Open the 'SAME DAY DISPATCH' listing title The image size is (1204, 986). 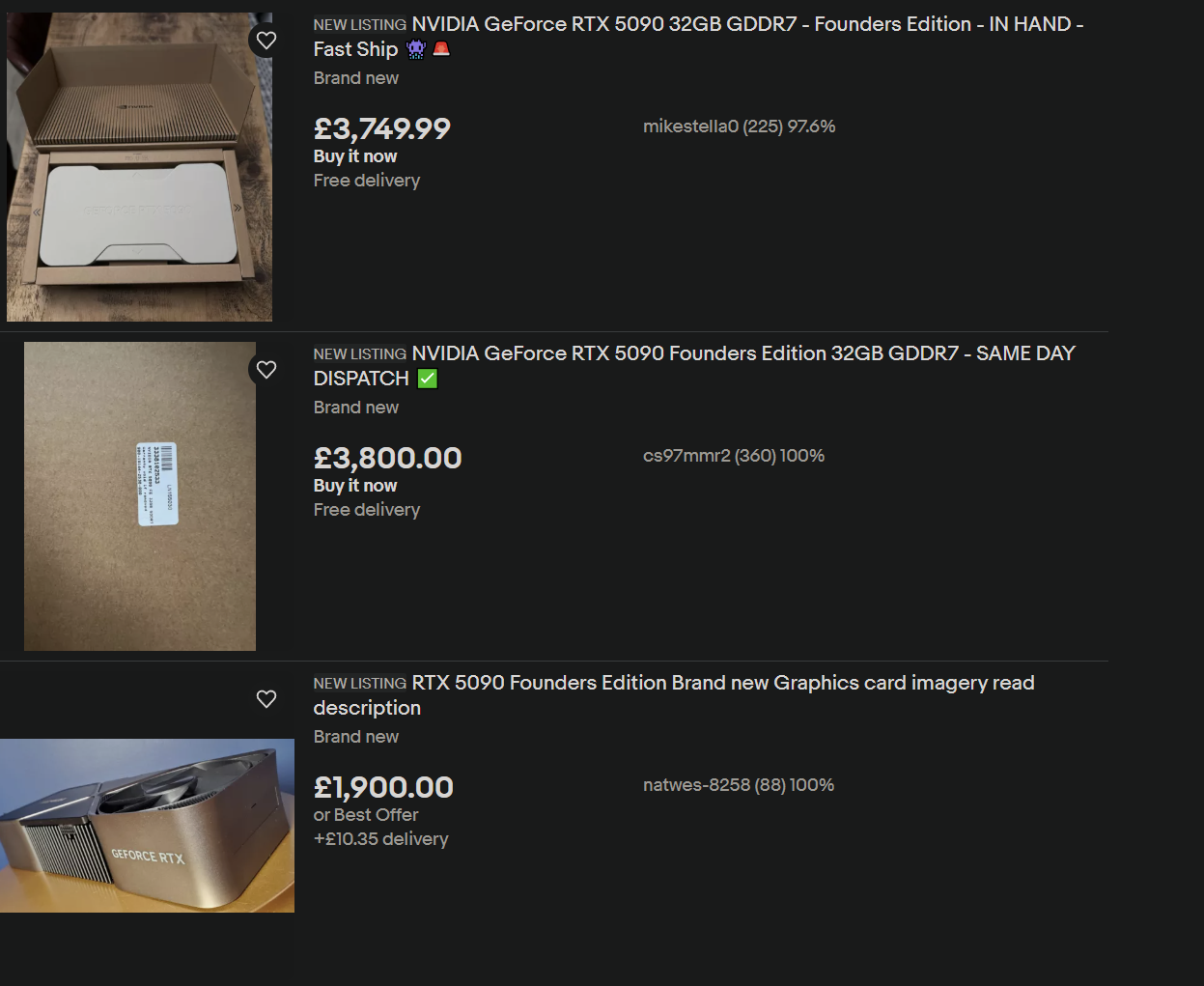coord(693,366)
